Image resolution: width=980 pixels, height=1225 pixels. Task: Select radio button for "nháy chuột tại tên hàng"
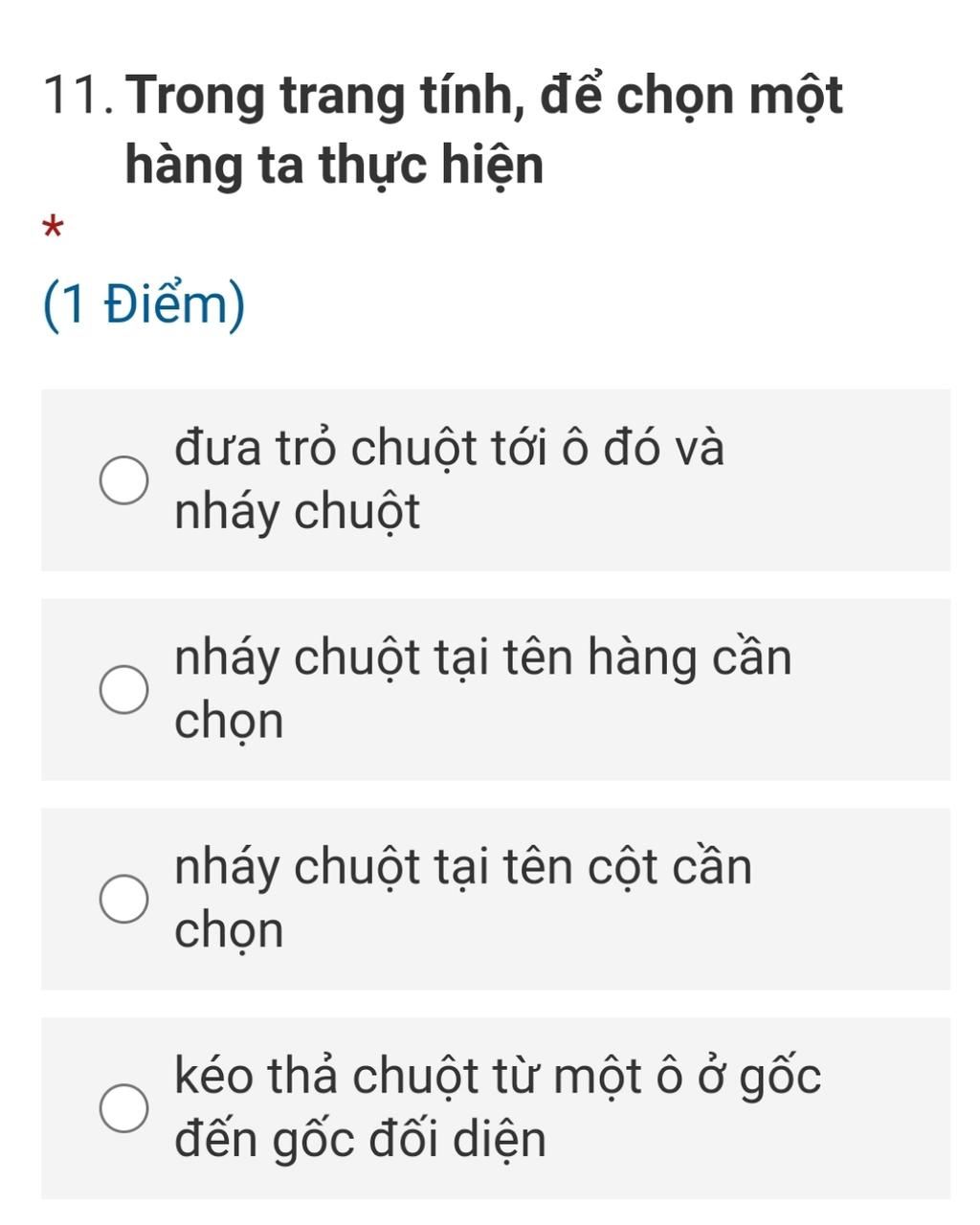pyautogui.click(x=124, y=690)
